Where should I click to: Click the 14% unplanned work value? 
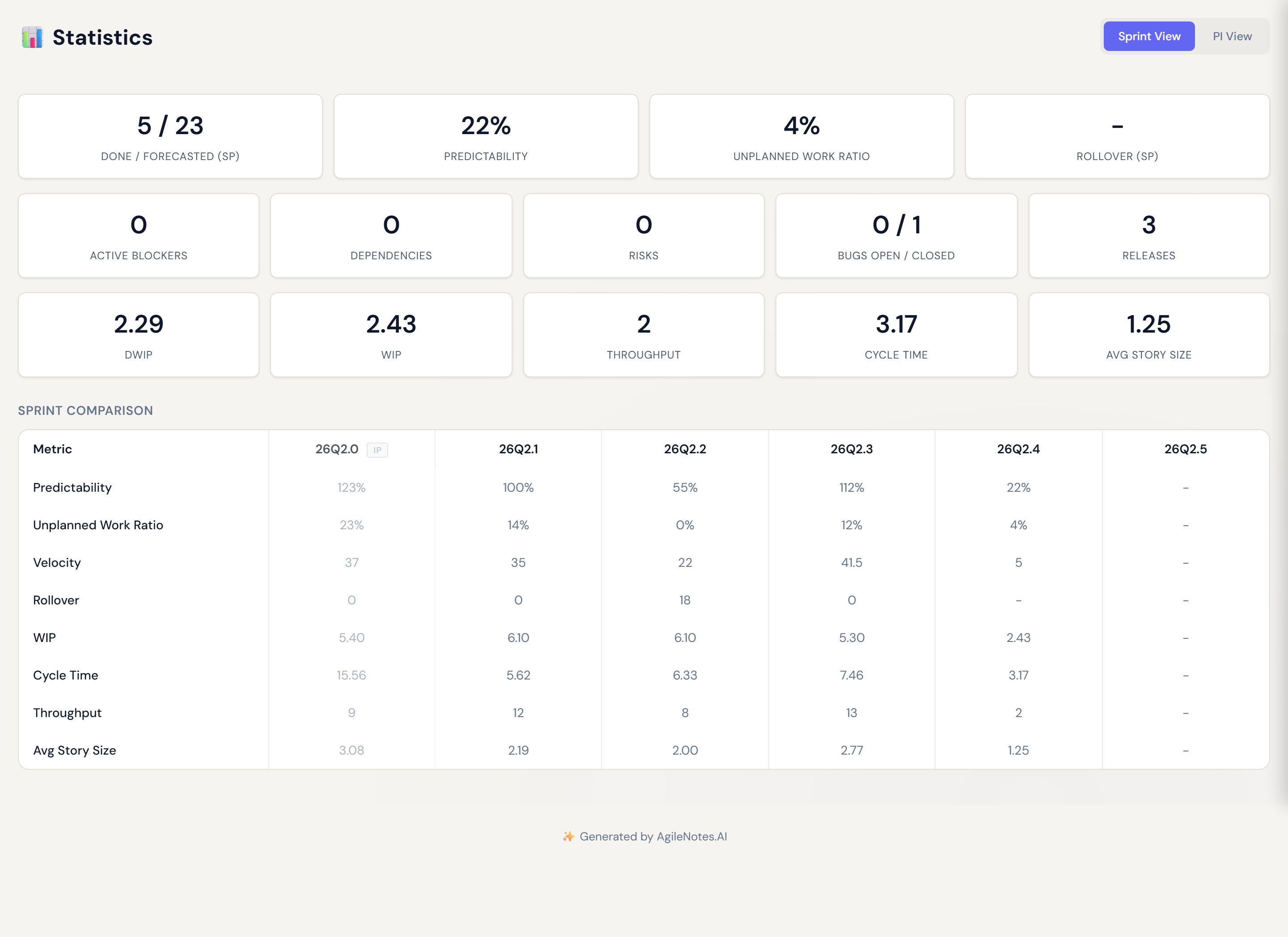coord(518,525)
